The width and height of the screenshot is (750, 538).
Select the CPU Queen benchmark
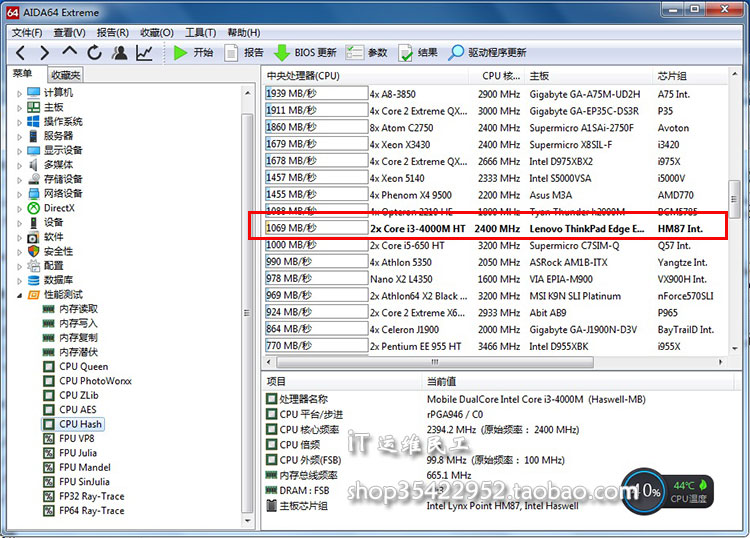tap(84, 366)
